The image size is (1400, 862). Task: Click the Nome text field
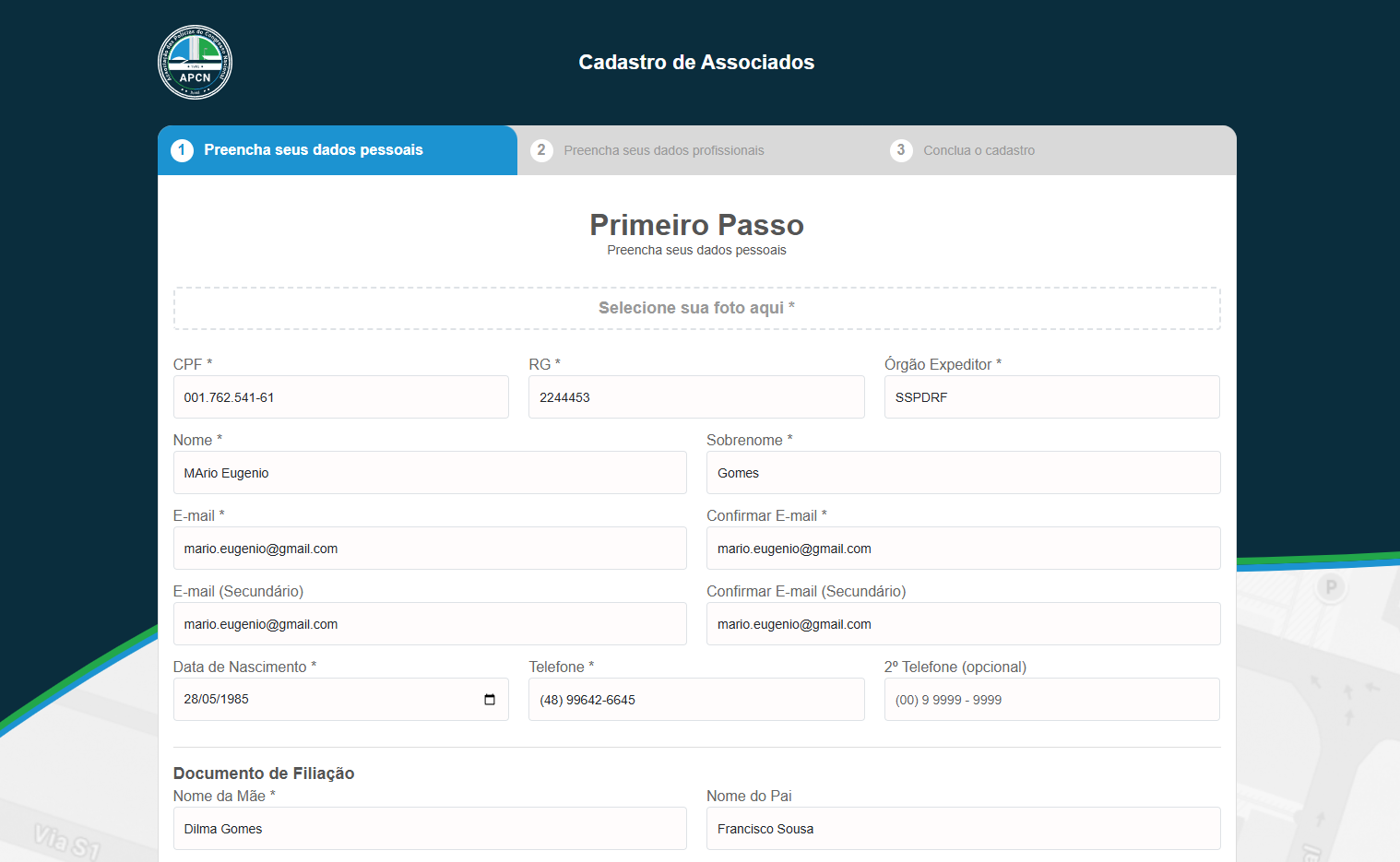(x=430, y=473)
